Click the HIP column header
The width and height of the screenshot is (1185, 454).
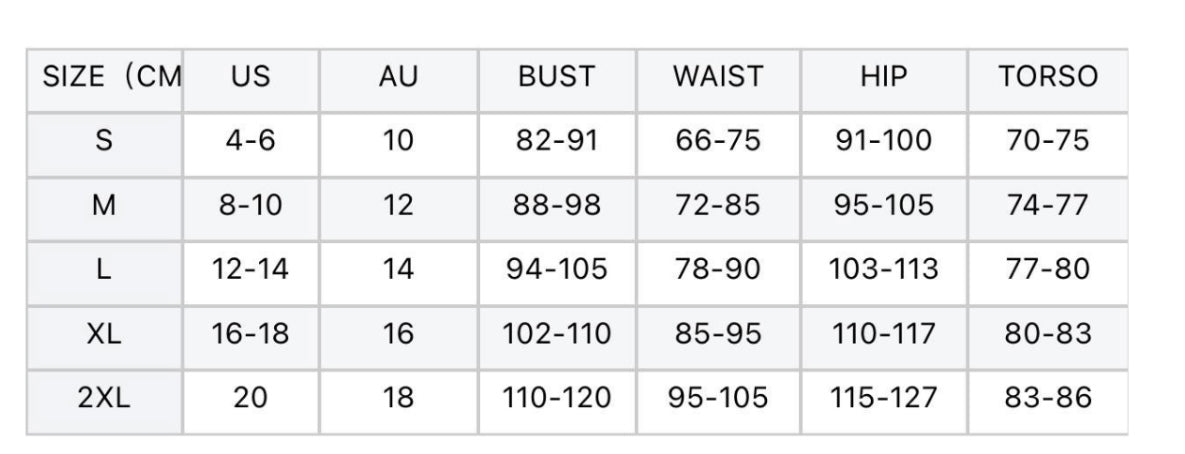point(883,77)
